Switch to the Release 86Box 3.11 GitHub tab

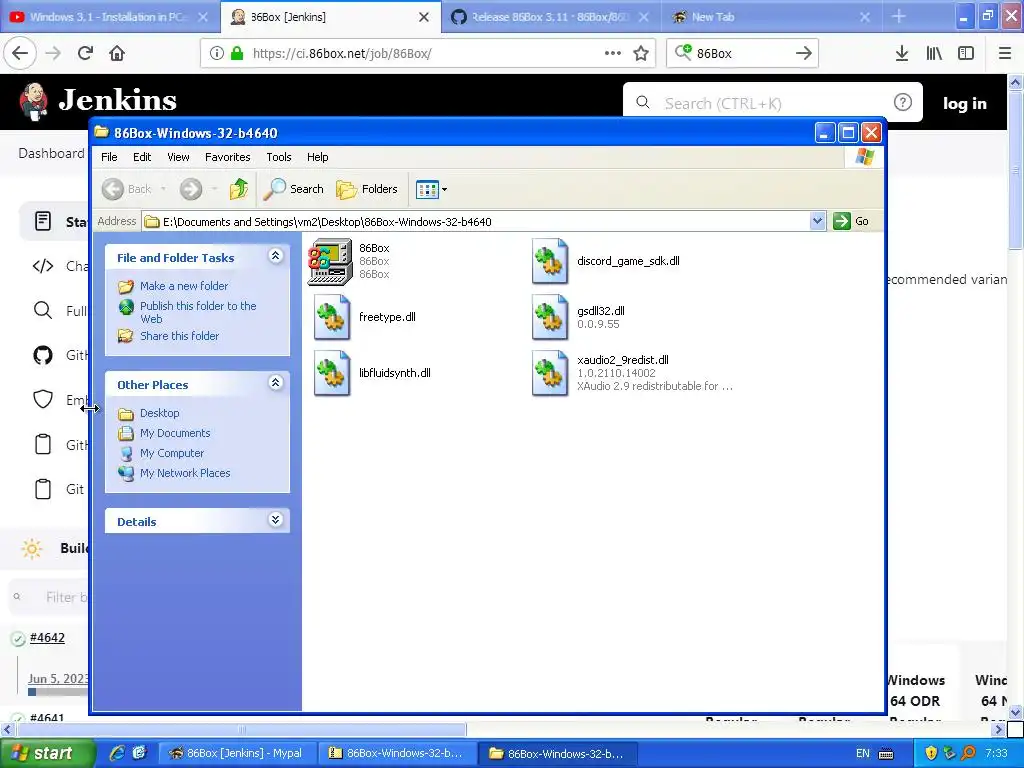click(x=550, y=17)
